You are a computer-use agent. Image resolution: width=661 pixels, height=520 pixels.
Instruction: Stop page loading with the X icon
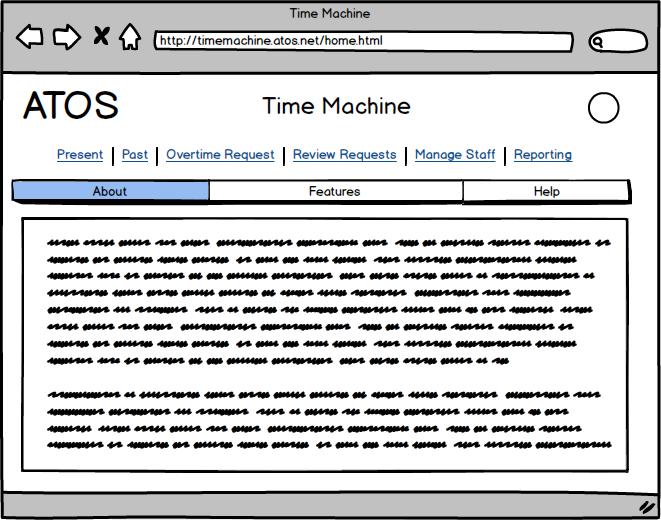101,38
